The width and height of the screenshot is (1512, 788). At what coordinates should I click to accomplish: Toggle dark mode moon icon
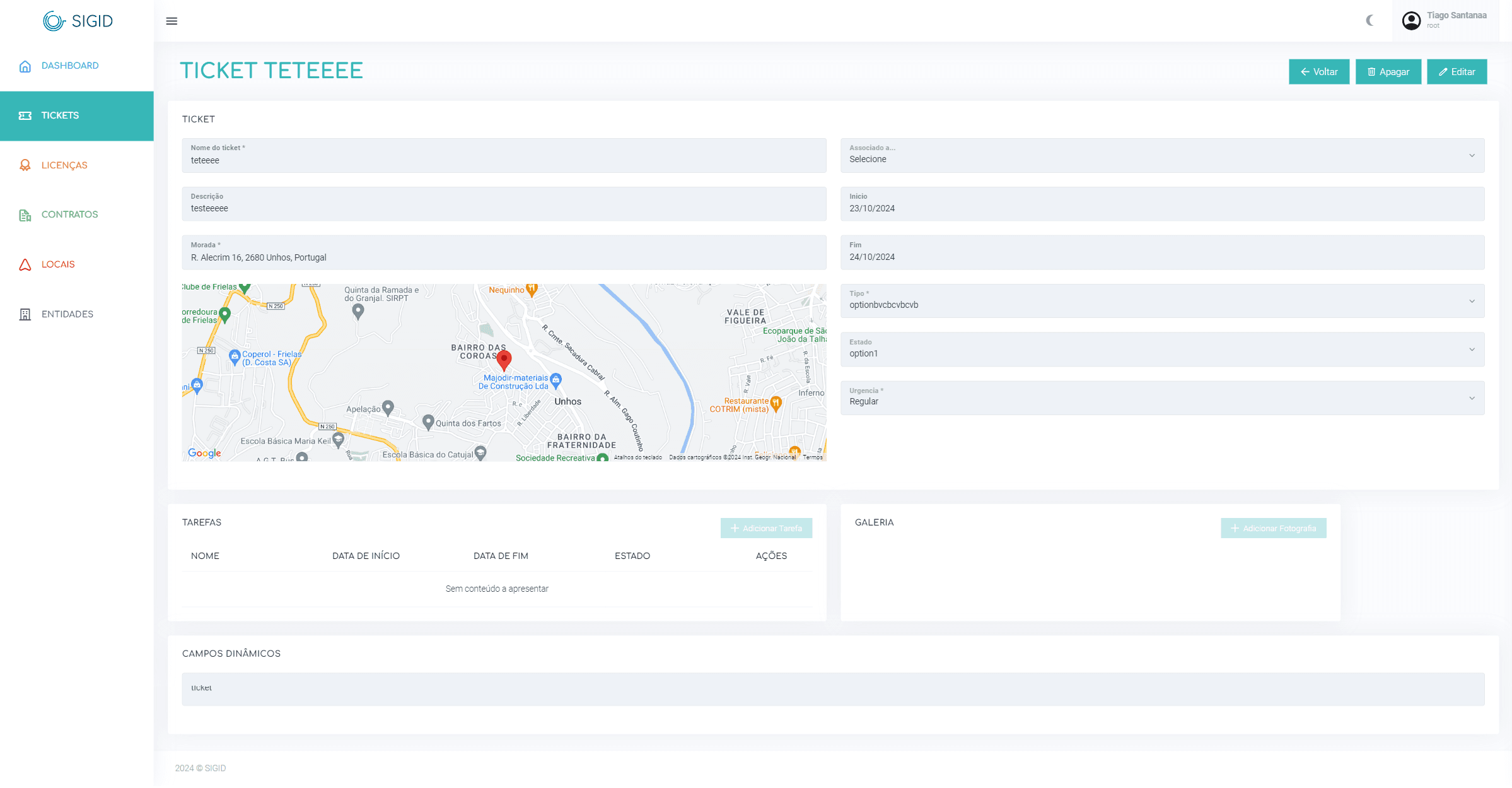coord(1369,21)
